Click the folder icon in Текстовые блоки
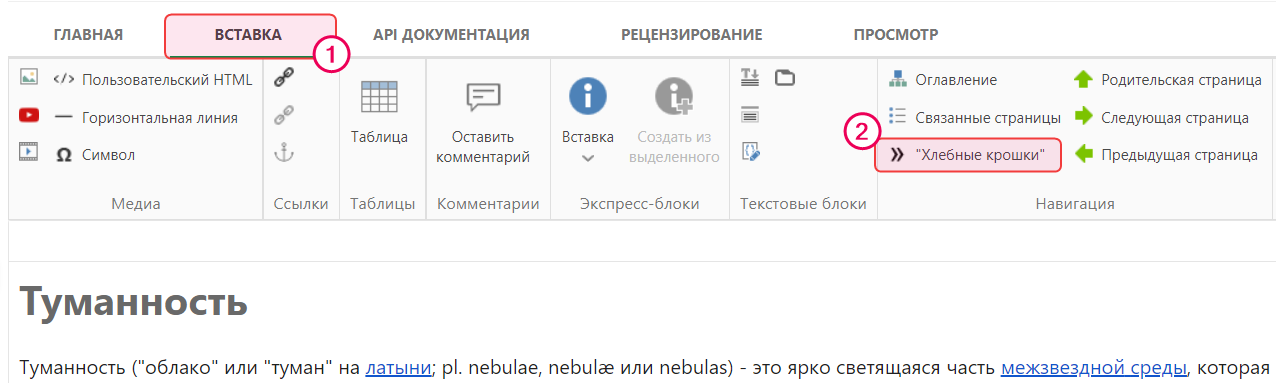 click(x=785, y=77)
